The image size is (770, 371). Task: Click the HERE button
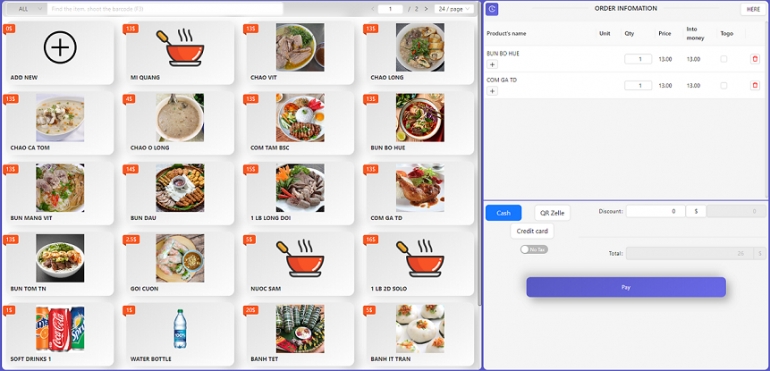[753, 9]
